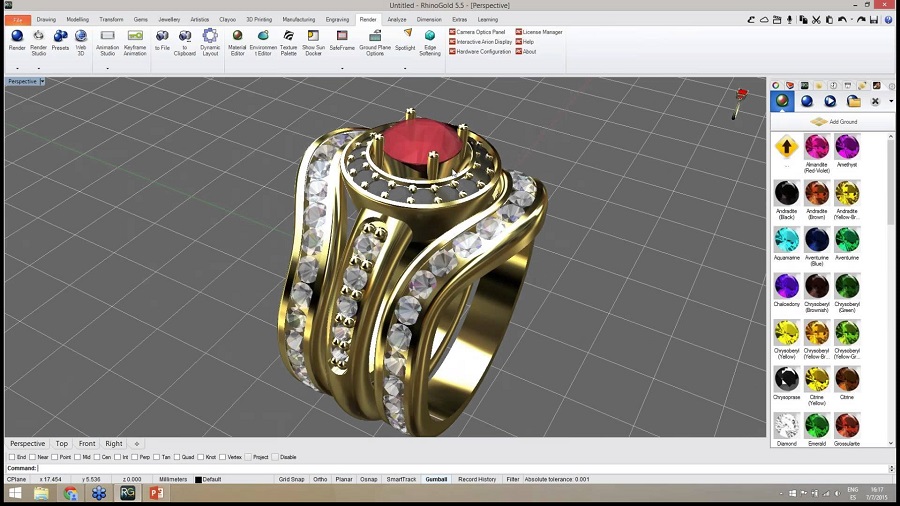Click the Add Ground button
Image resolution: width=900 pixels, height=506 pixels.
(x=832, y=122)
